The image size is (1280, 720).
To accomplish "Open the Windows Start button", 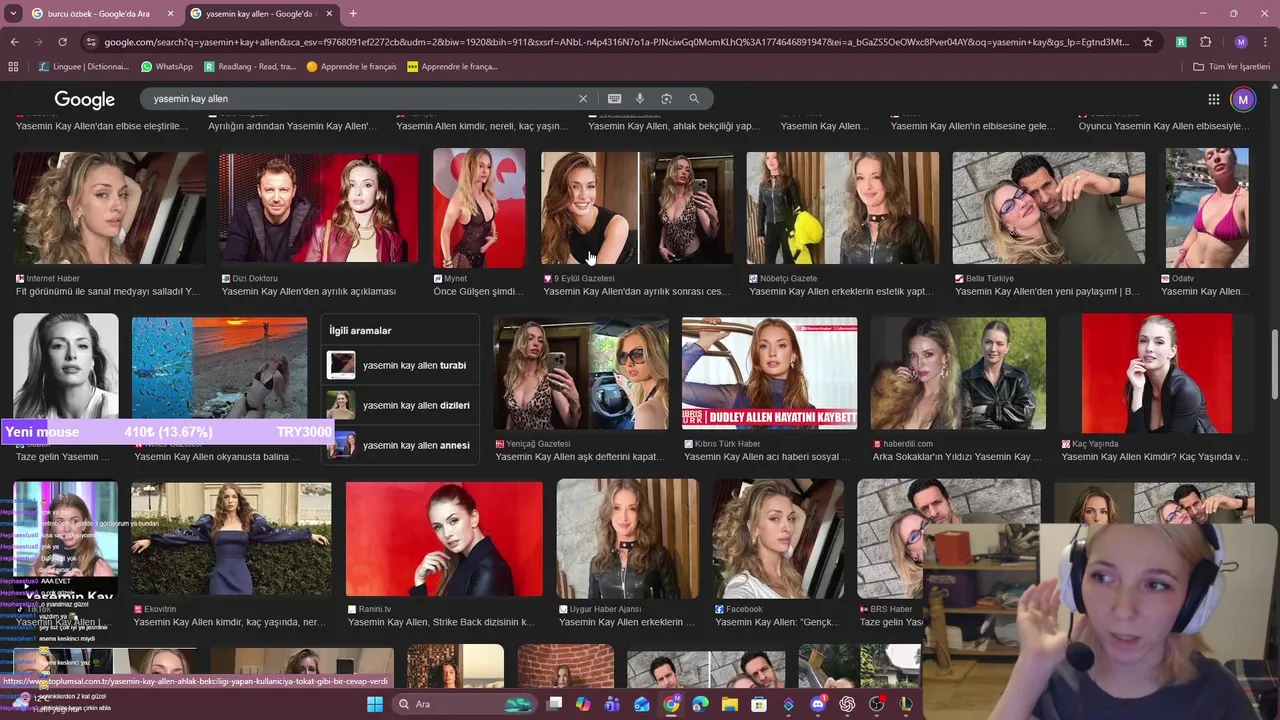I will coord(375,704).
